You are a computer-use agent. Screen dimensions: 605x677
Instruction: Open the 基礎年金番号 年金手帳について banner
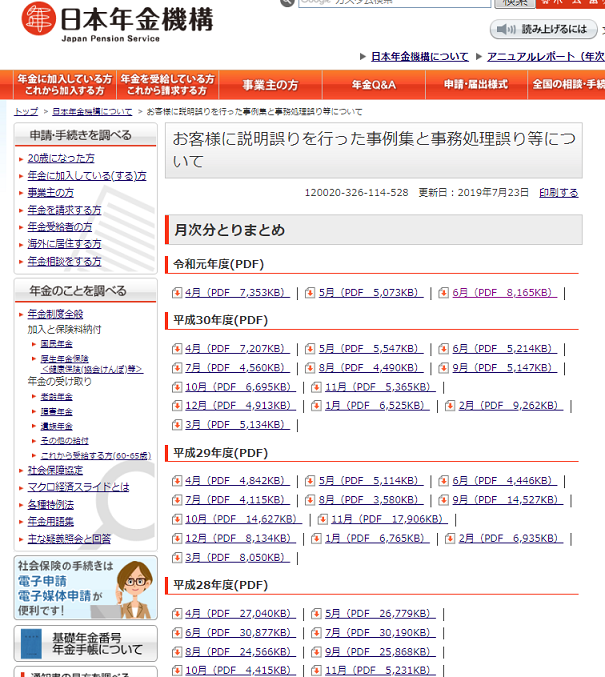click(x=85, y=643)
